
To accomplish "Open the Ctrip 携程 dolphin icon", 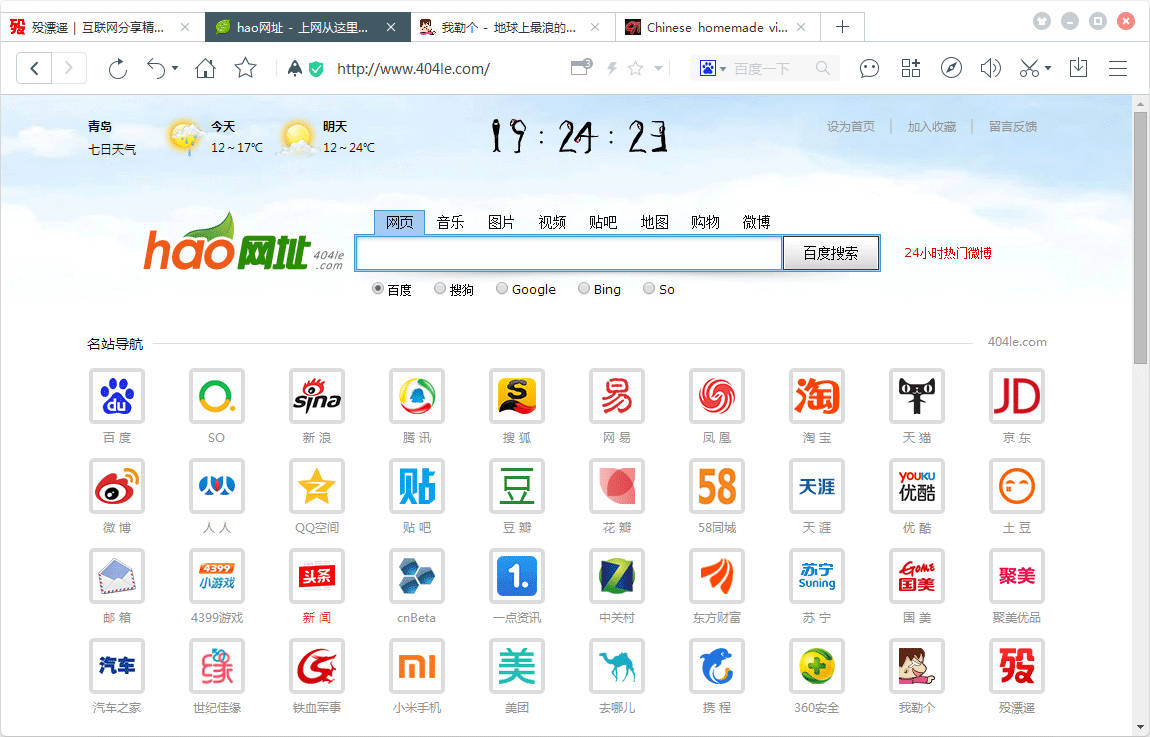I will pyautogui.click(x=717, y=667).
